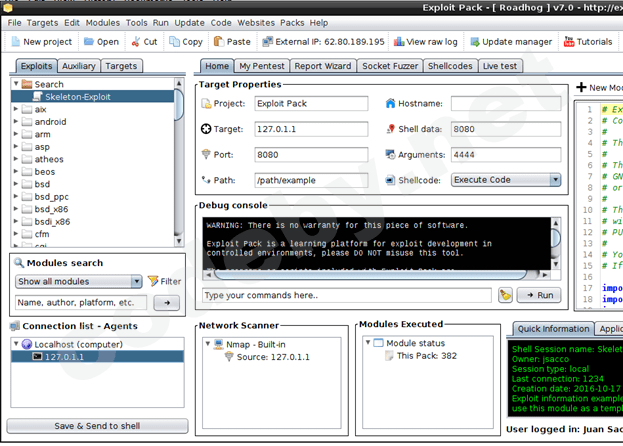Collapse the Nmap - Built-in tree node
This screenshot has height=446, width=623.
(207, 344)
